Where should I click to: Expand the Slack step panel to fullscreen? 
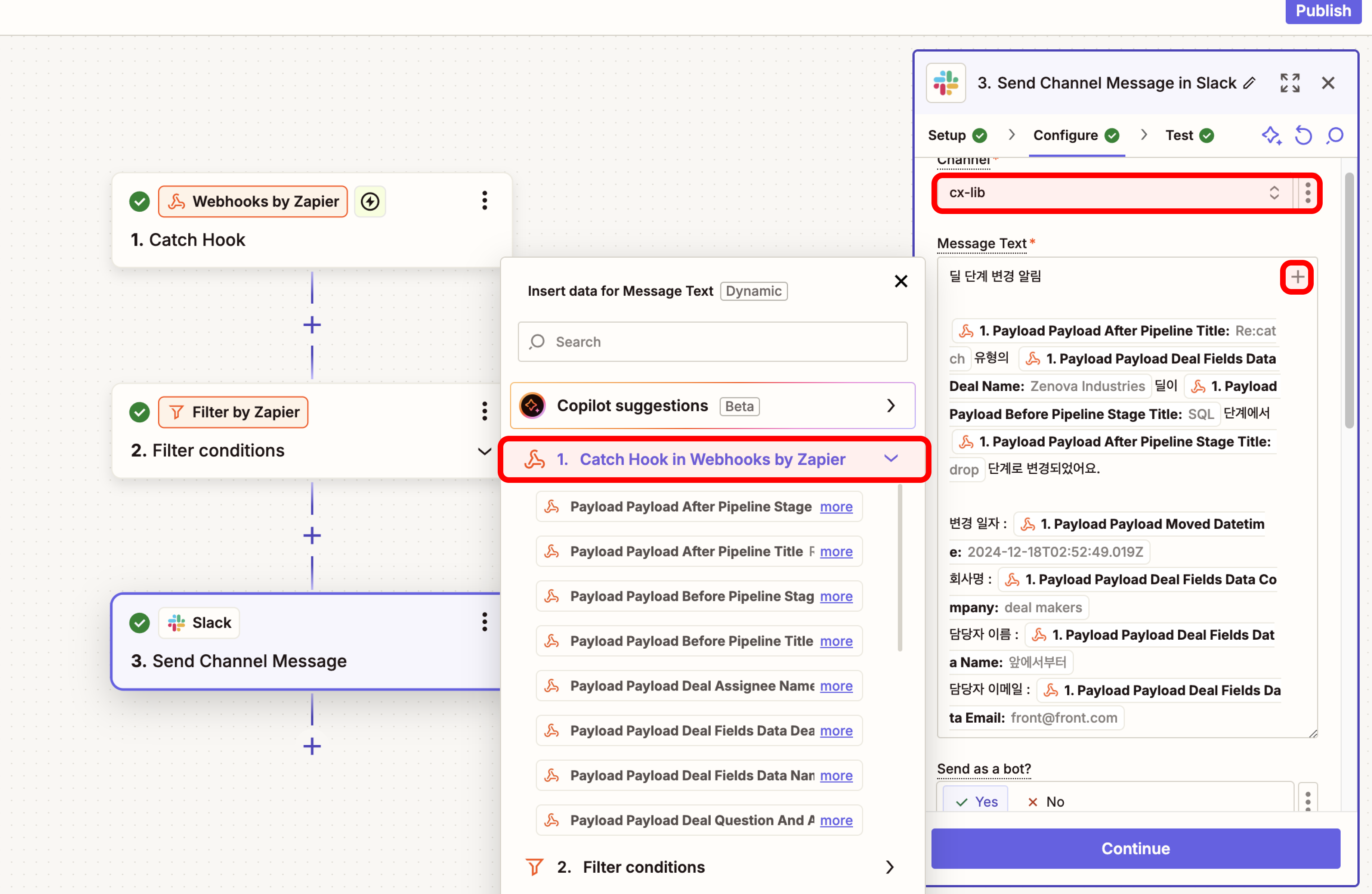tap(1289, 83)
